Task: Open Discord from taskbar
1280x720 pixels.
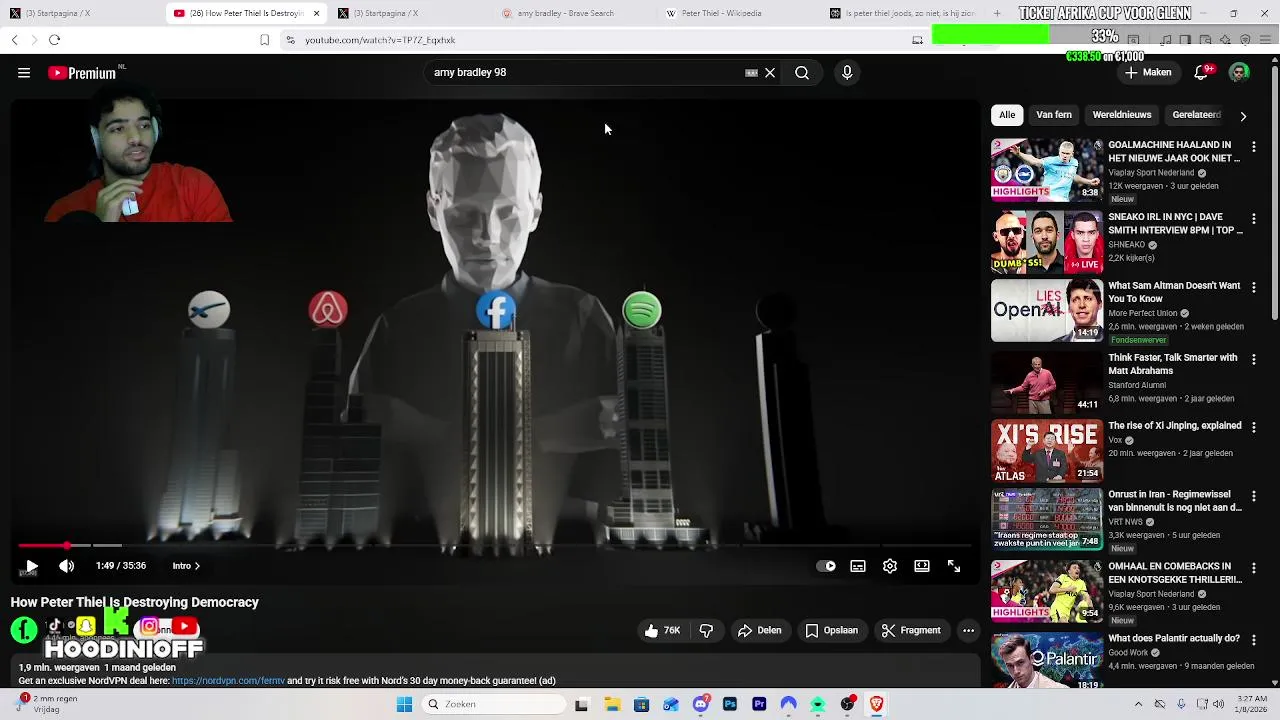Action: 700,704
